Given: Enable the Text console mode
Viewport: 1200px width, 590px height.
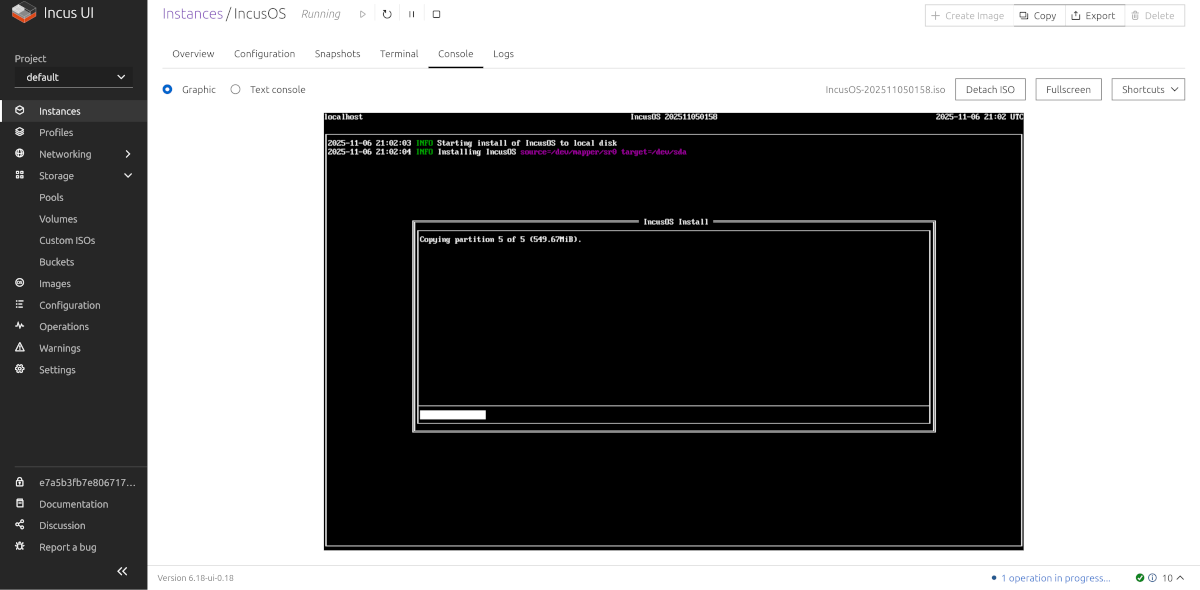Looking at the screenshot, I should coord(235,89).
